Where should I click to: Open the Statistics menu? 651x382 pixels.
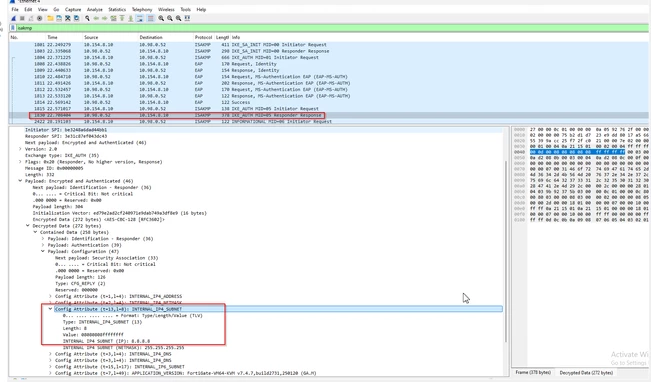(x=117, y=9)
